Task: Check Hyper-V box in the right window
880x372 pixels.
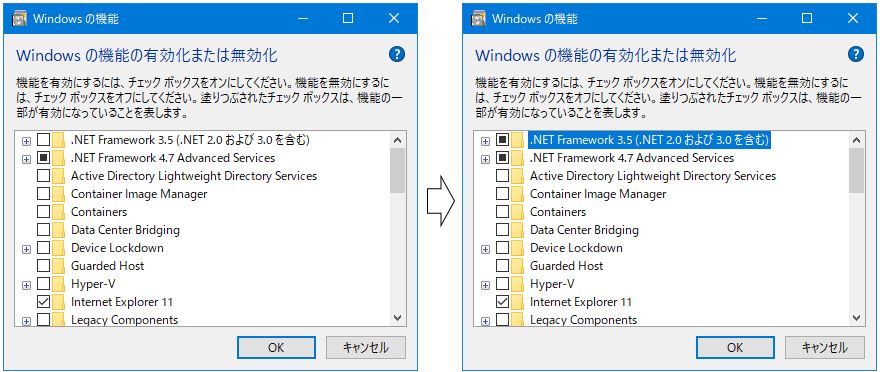Action: point(502,284)
